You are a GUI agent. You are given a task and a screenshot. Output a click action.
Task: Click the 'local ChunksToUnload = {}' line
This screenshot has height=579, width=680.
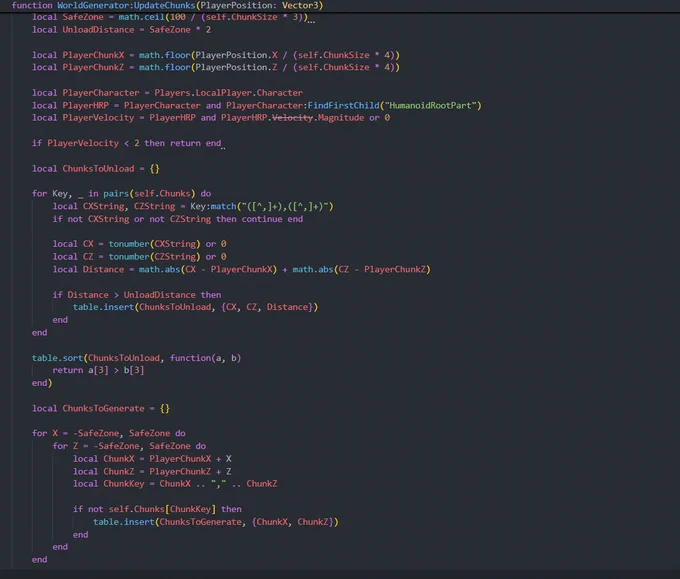[95, 169]
